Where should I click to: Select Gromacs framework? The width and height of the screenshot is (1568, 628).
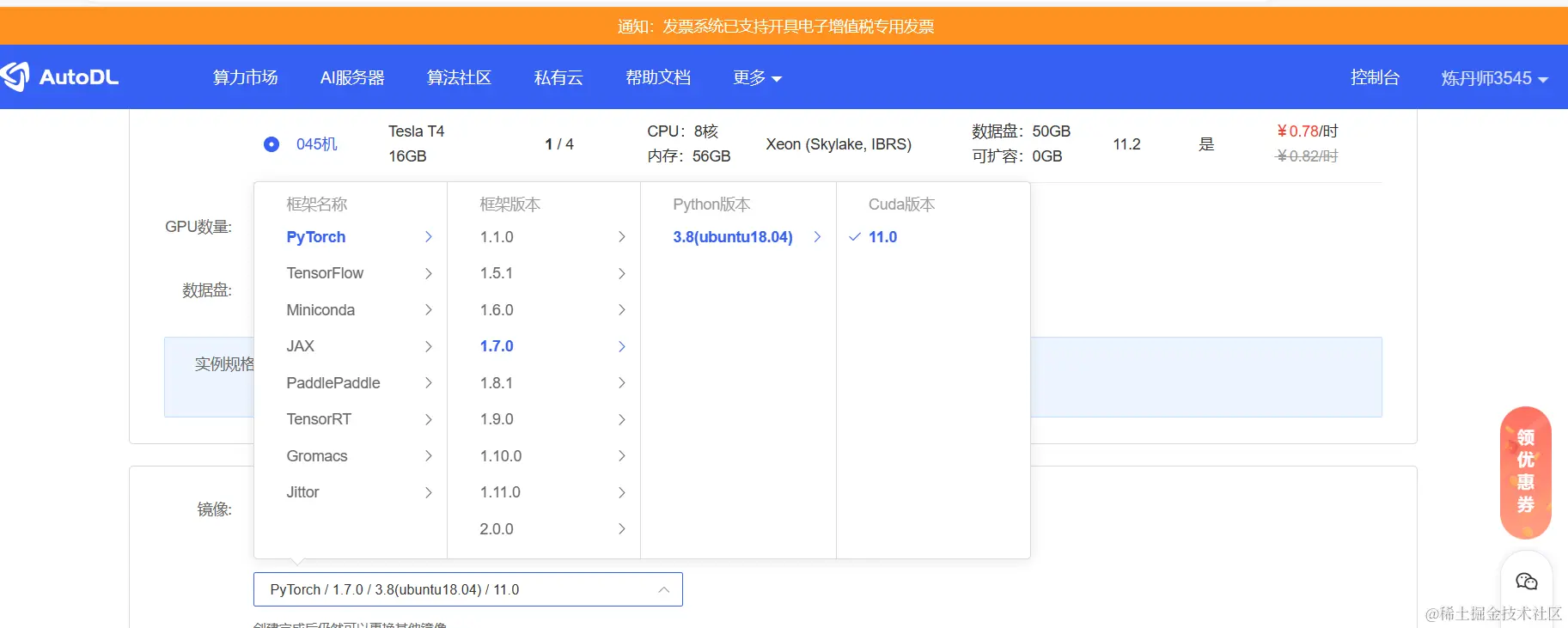[317, 456]
